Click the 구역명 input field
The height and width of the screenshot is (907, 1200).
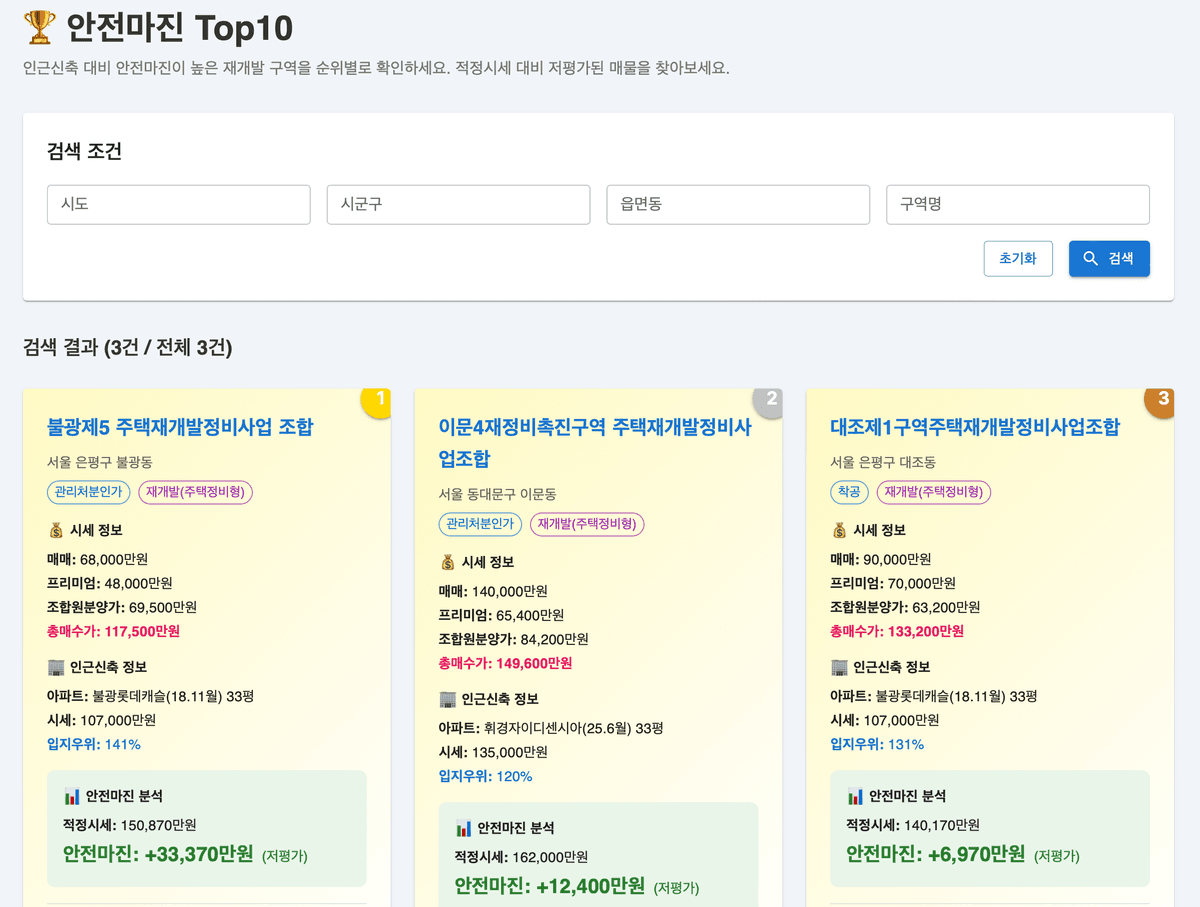(x=1017, y=204)
